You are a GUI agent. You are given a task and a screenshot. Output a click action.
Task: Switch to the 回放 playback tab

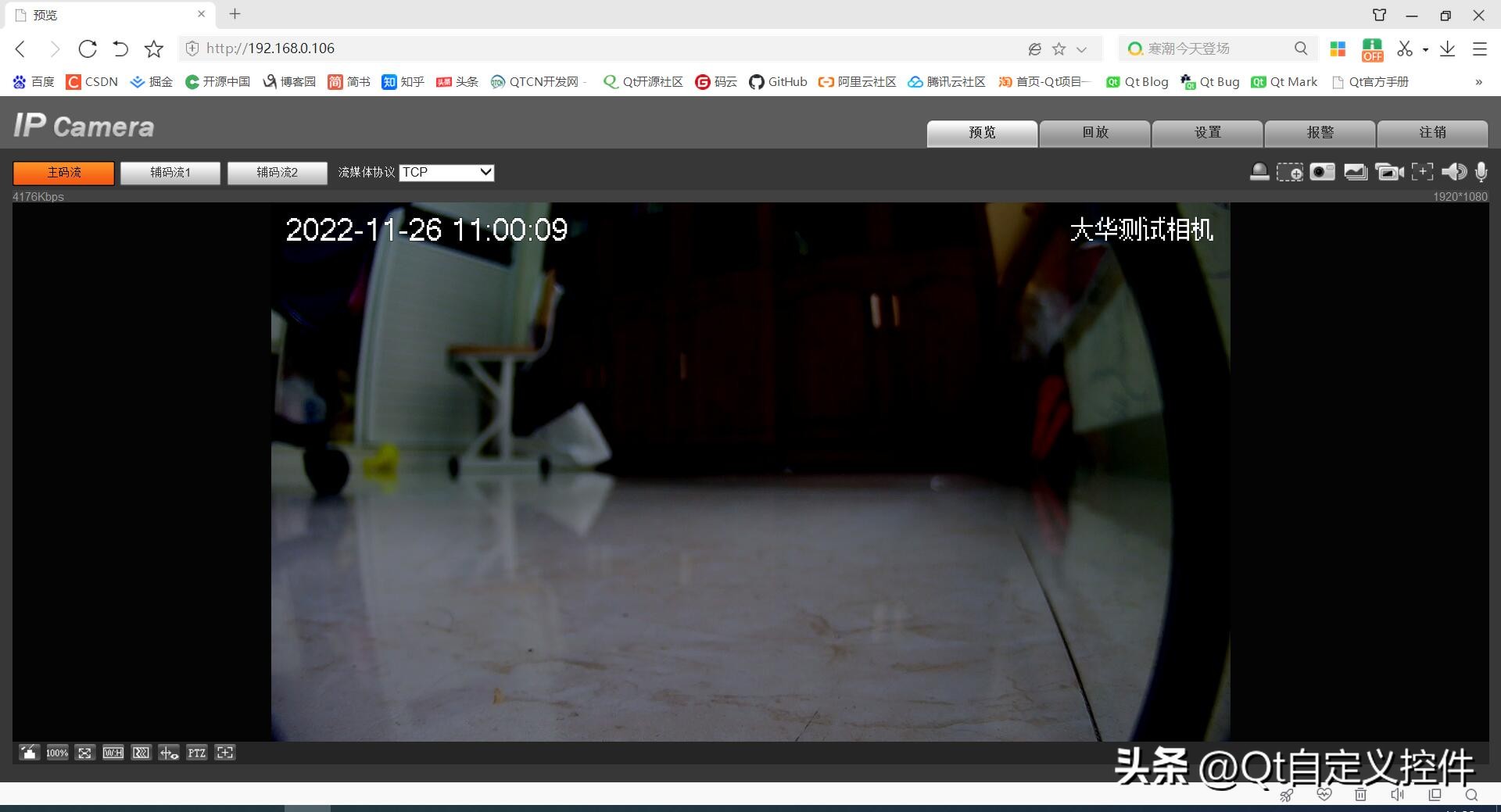(1094, 133)
